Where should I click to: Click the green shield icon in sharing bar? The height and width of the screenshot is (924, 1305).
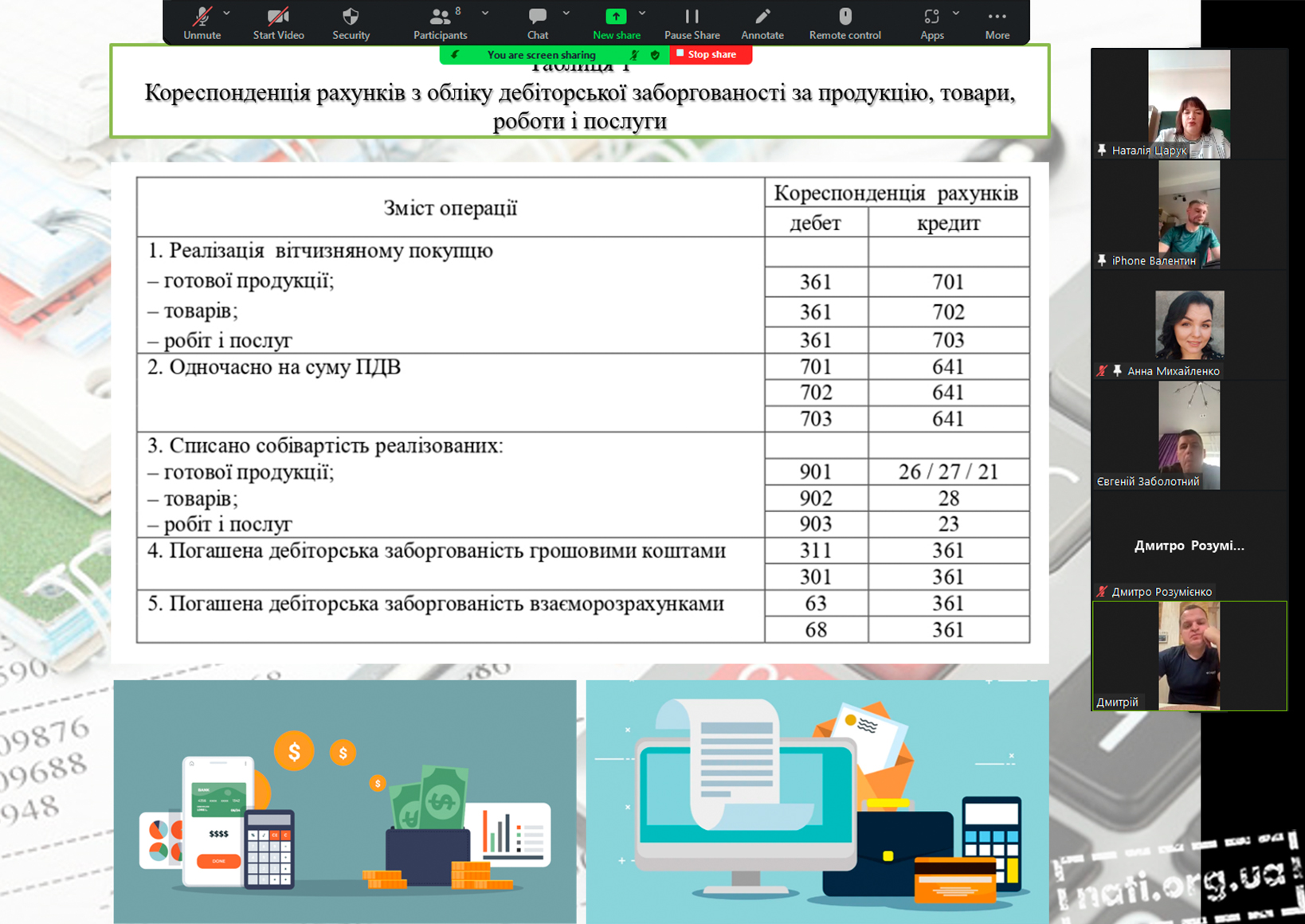point(655,55)
